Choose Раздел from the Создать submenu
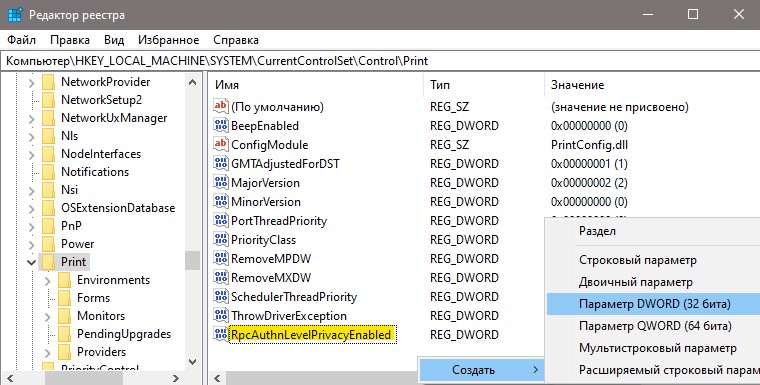 point(653,231)
